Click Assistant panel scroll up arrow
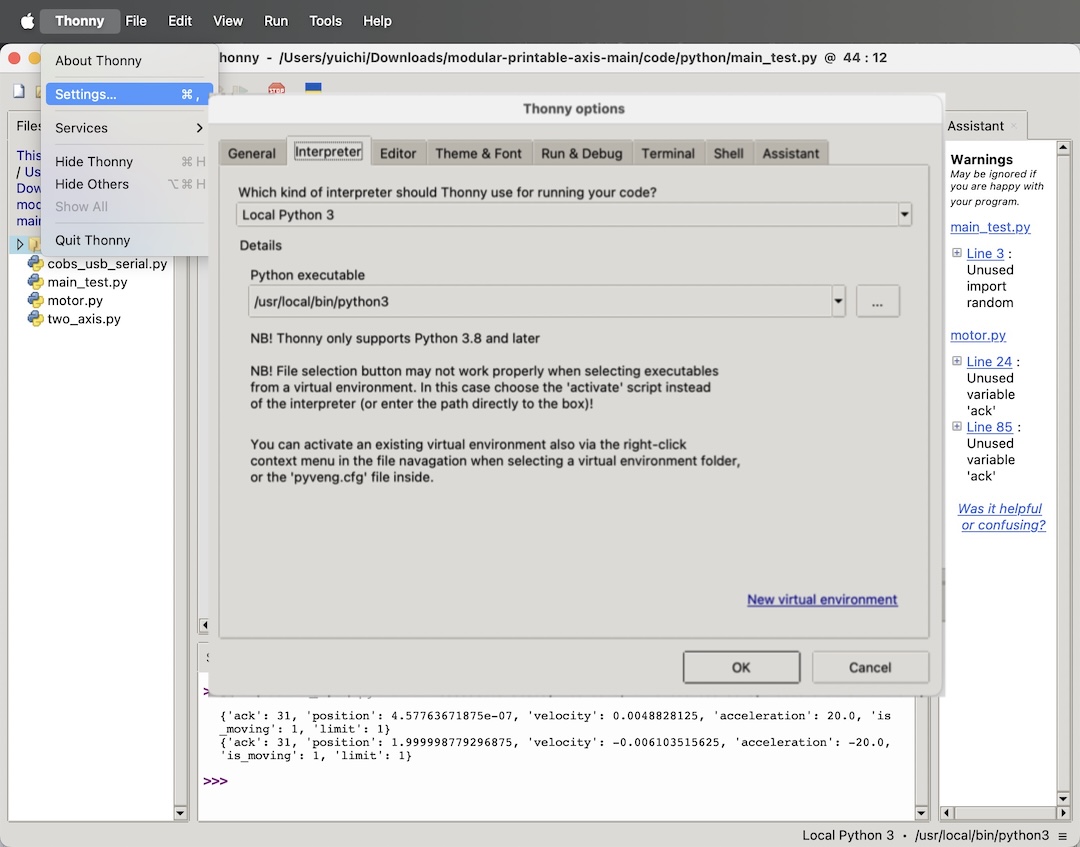The image size is (1080, 847). click(1063, 147)
